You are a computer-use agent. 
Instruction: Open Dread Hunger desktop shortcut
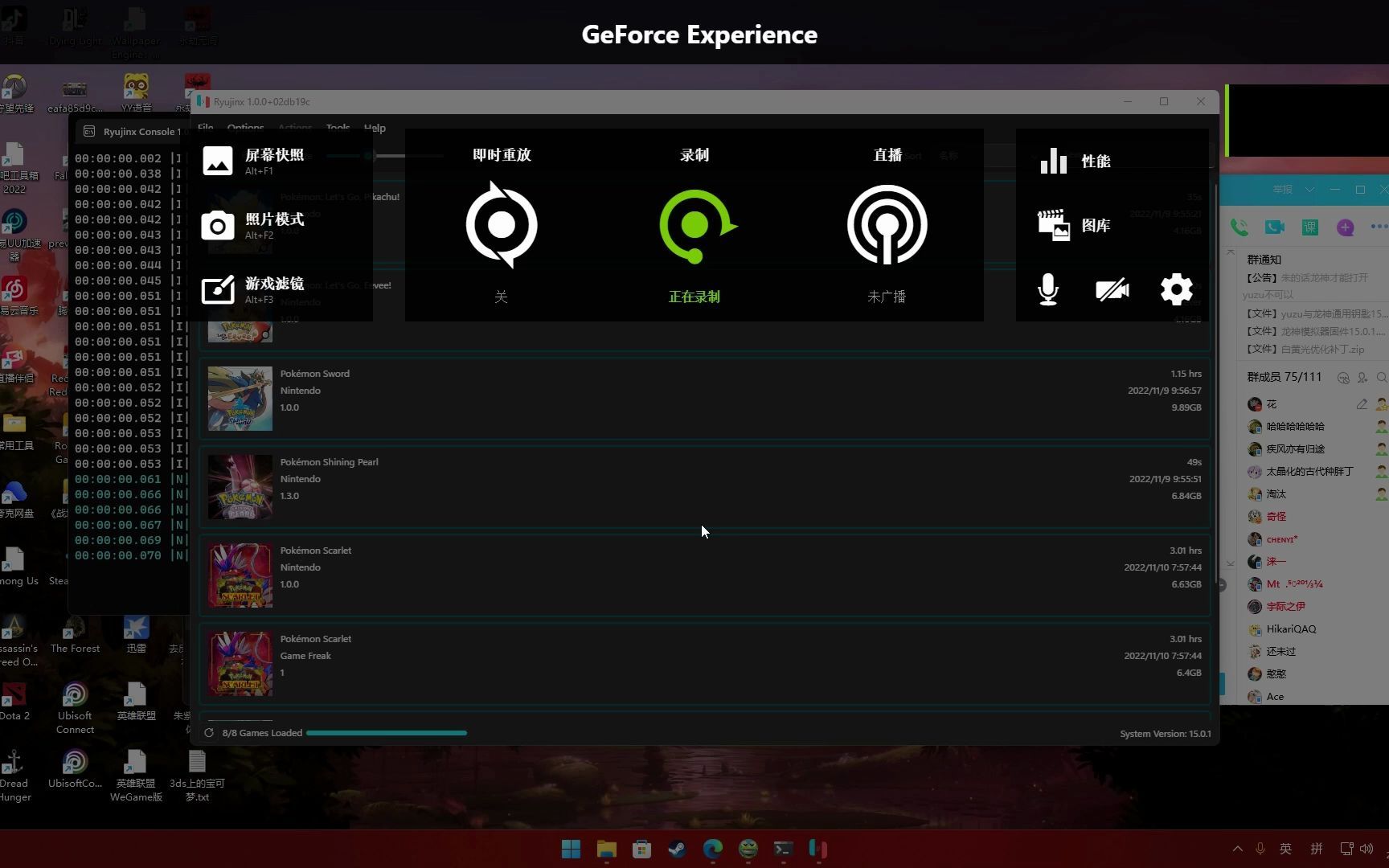(x=14, y=776)
